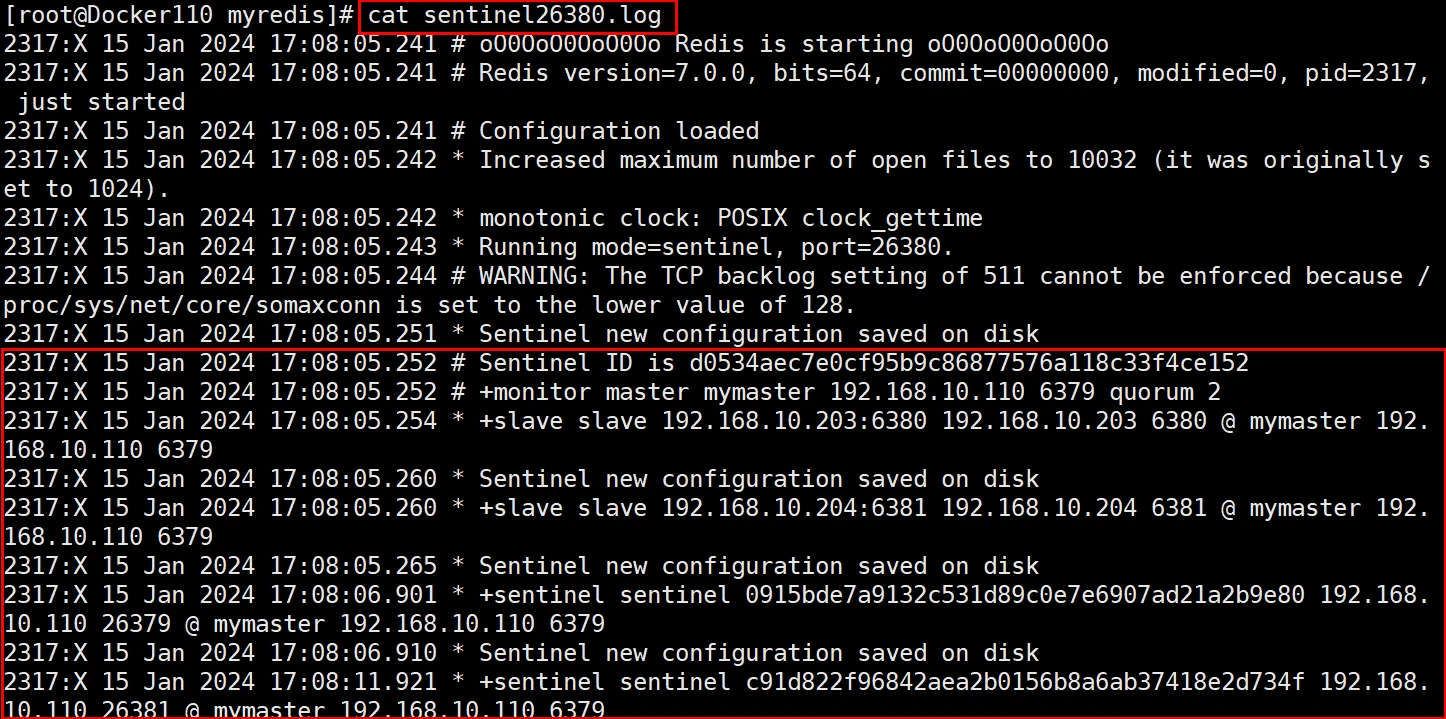
Task: Click the 17:08:05.251 Sentinel new configuration saved line
Action: coord(521,334)
